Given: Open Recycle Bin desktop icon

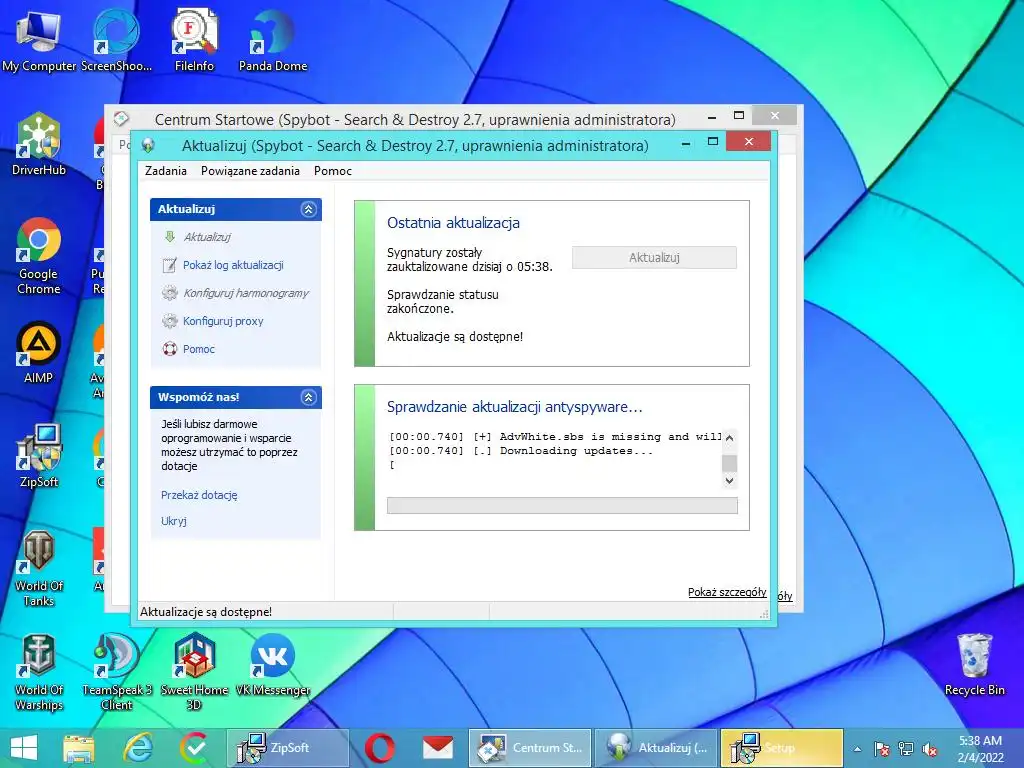Looking at the screenshot, I should [974, 665].
